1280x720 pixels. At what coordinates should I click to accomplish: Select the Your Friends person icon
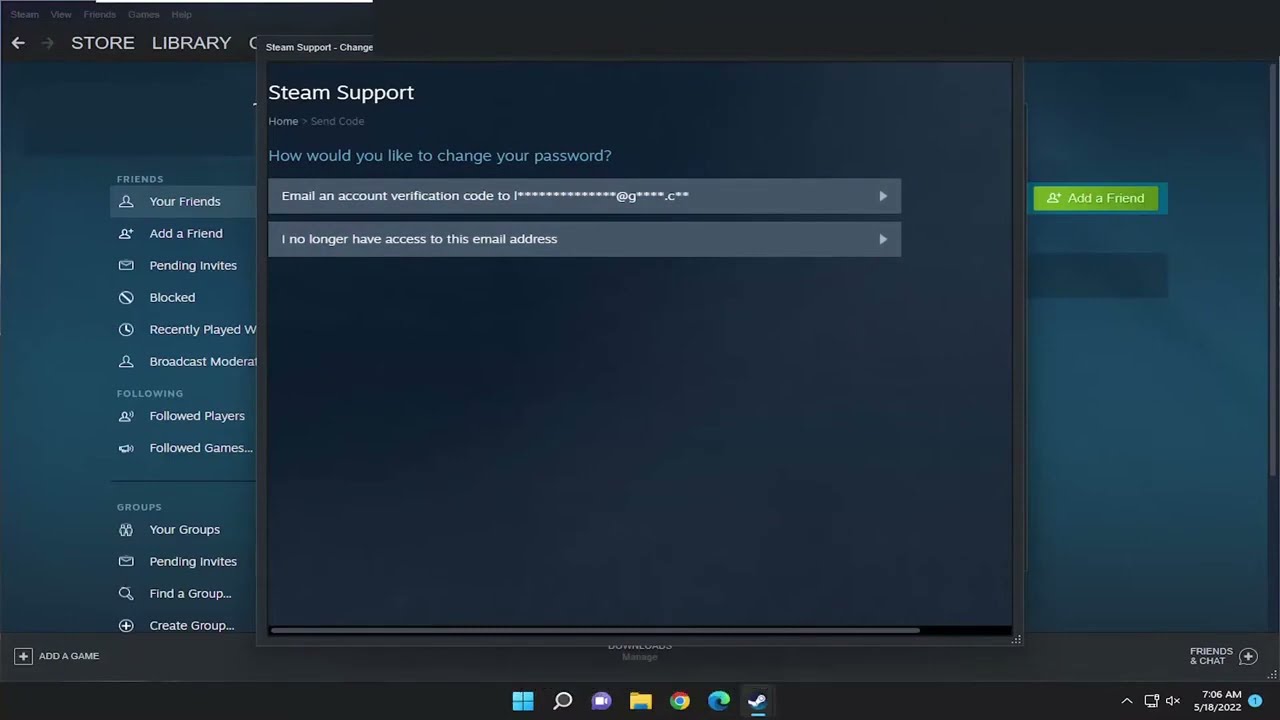pos(126,201)
